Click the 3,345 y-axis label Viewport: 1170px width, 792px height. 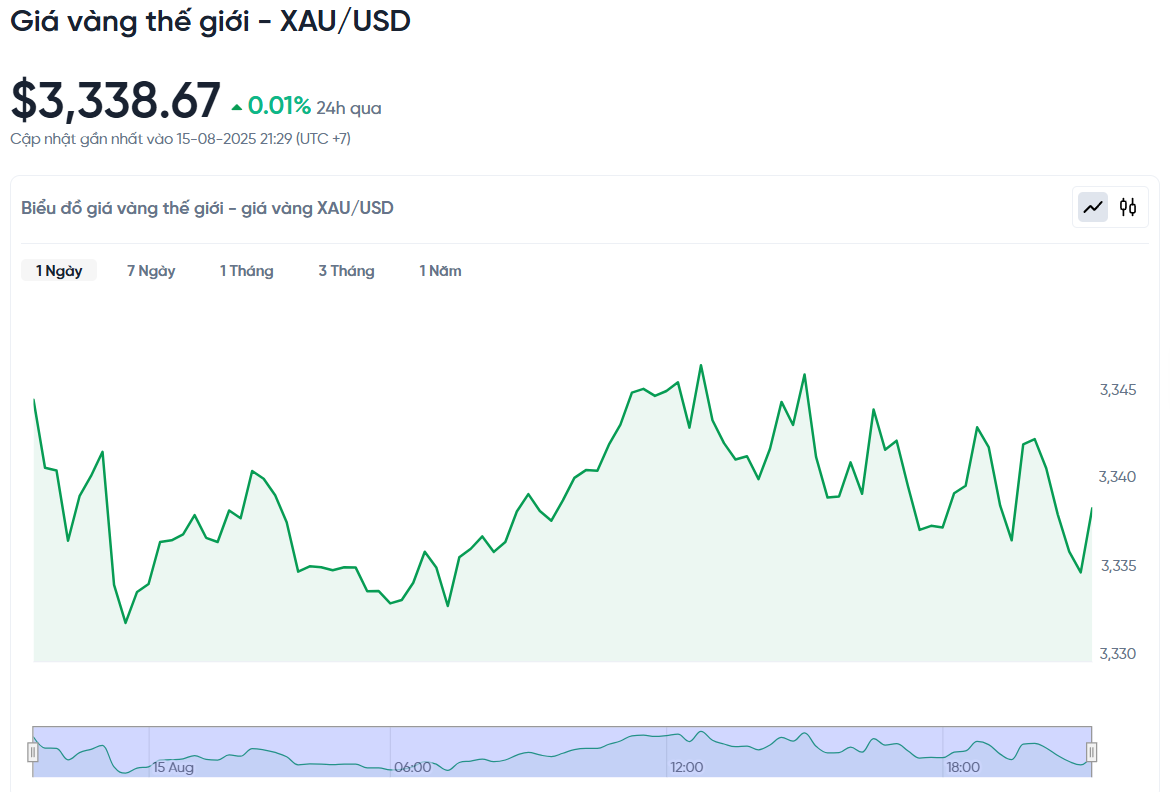[x=1118, y=390]
